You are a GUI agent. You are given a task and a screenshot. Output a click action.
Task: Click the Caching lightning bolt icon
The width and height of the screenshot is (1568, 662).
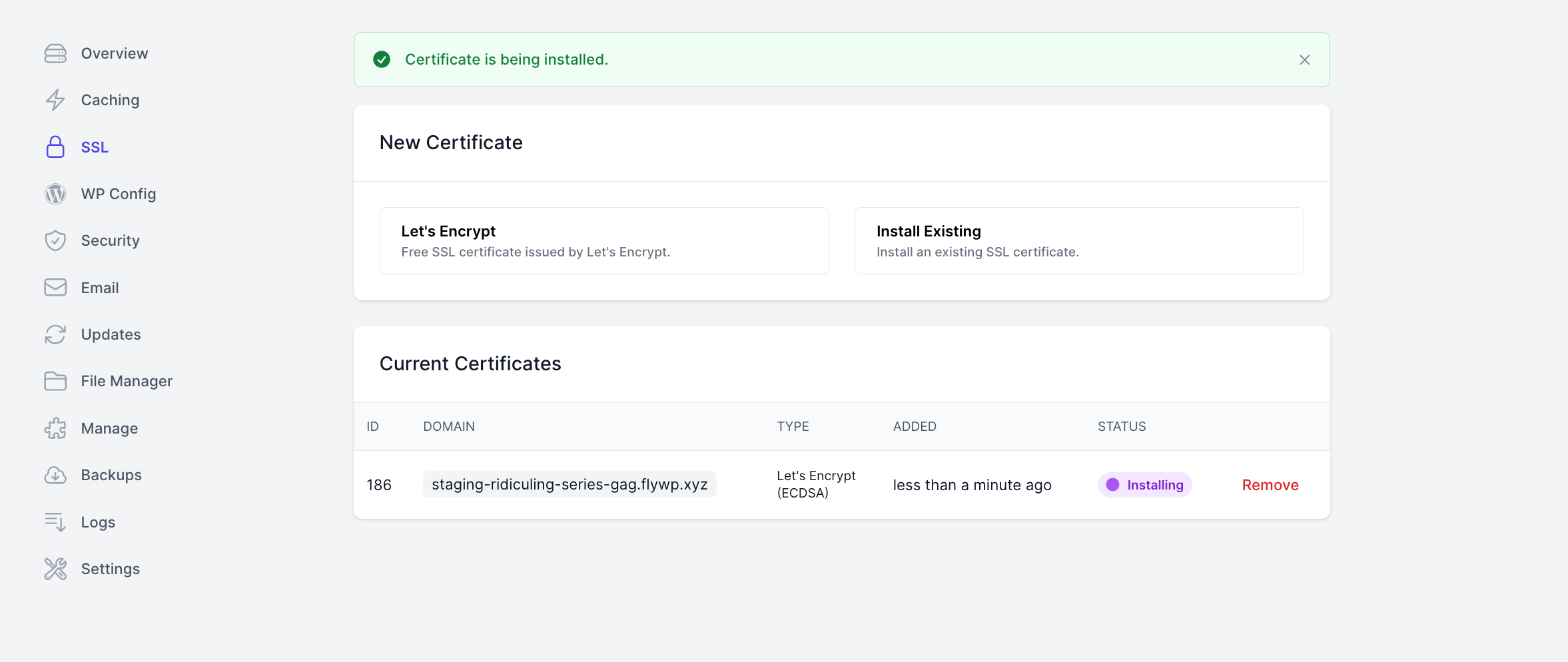pyautogui.click(x=55, y=100)
